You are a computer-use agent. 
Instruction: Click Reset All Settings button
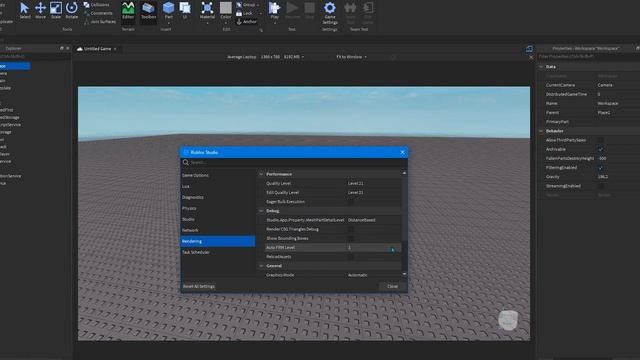(199, 287)
